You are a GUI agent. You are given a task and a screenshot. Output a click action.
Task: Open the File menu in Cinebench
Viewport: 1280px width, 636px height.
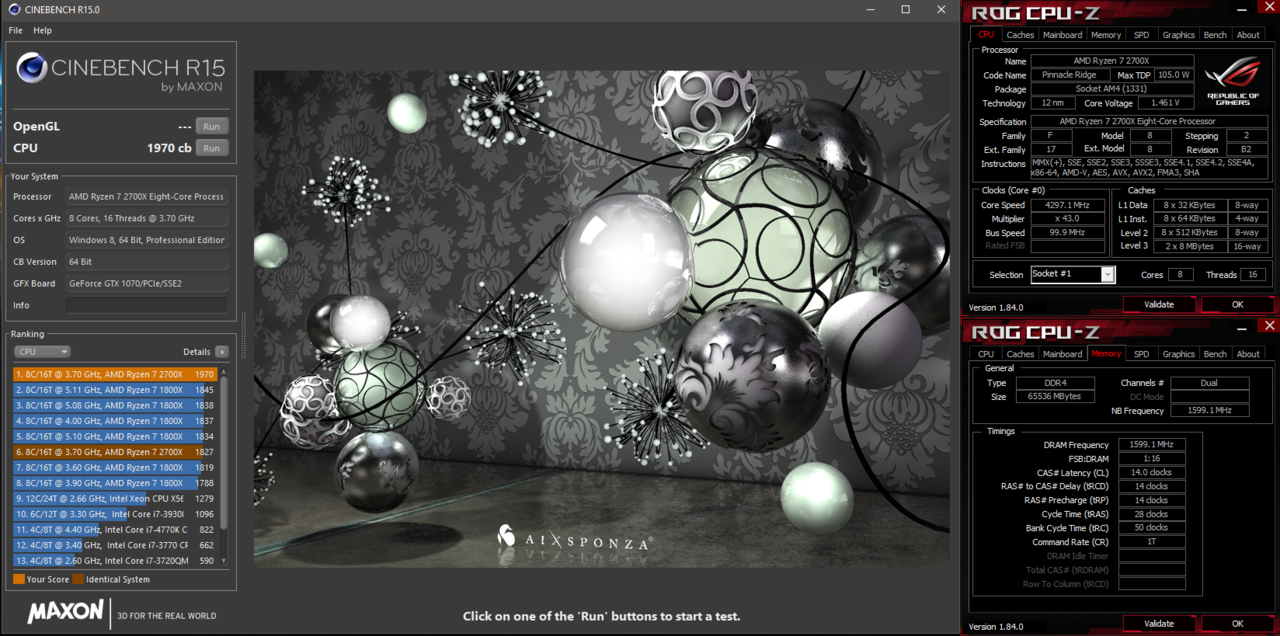[15, 31]
